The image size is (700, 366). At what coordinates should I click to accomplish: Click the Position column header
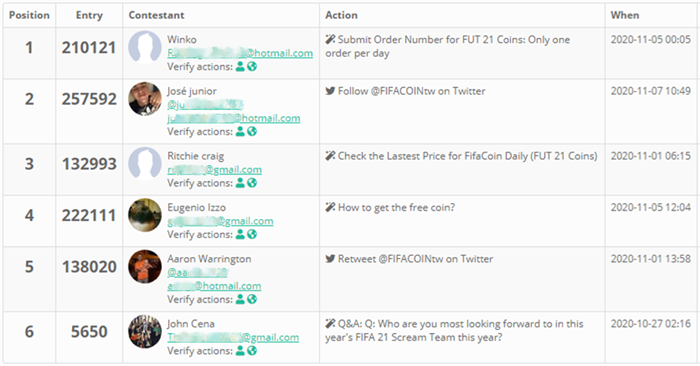29,15
